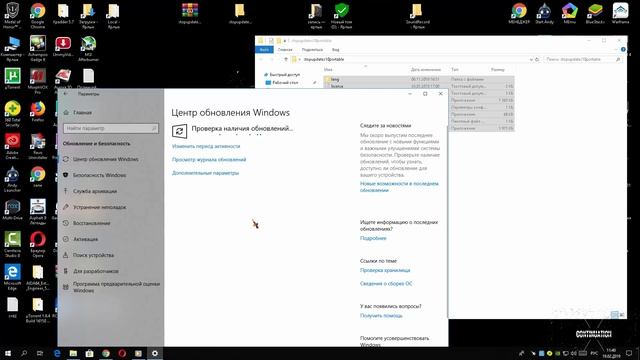Open the Revo Uninstaller desktop shortcut

click(x=38, y=147)
